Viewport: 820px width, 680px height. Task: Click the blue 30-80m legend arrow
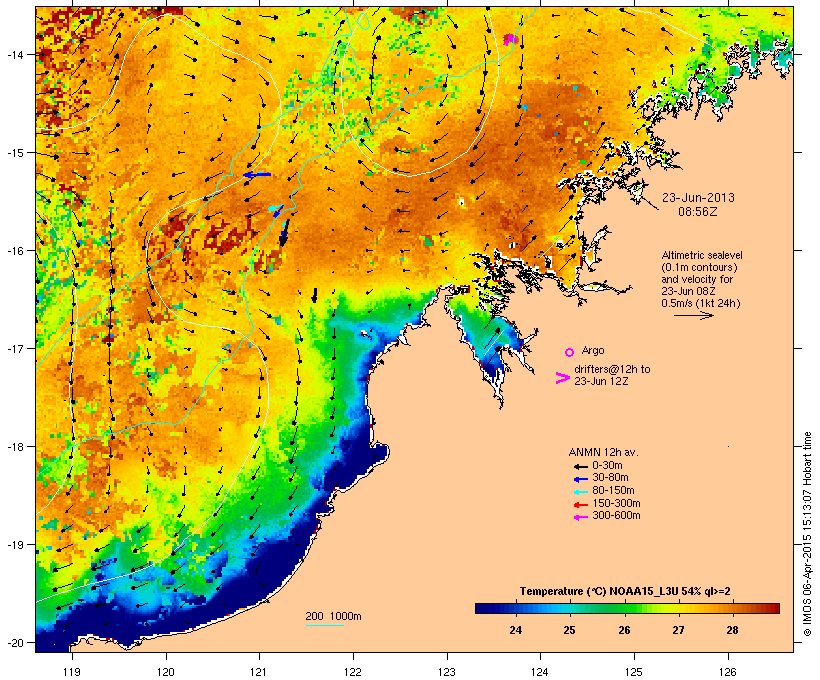point(580,479)
